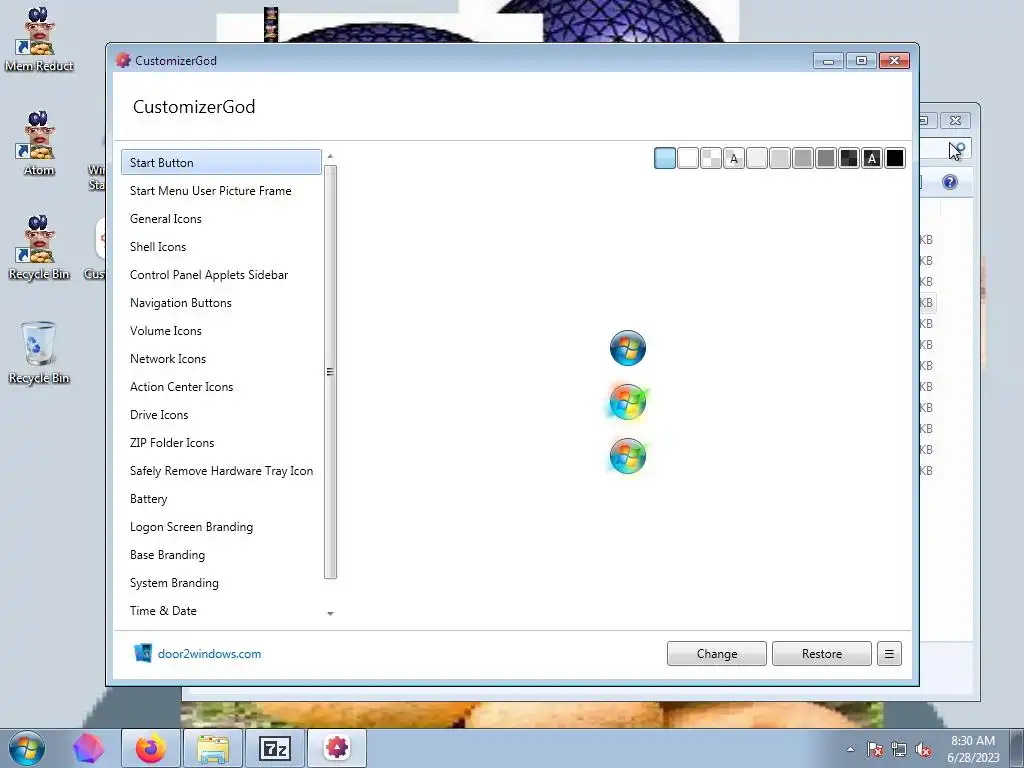
Task: Open 7-Zip from the taskbar
Action: point(275,748)
